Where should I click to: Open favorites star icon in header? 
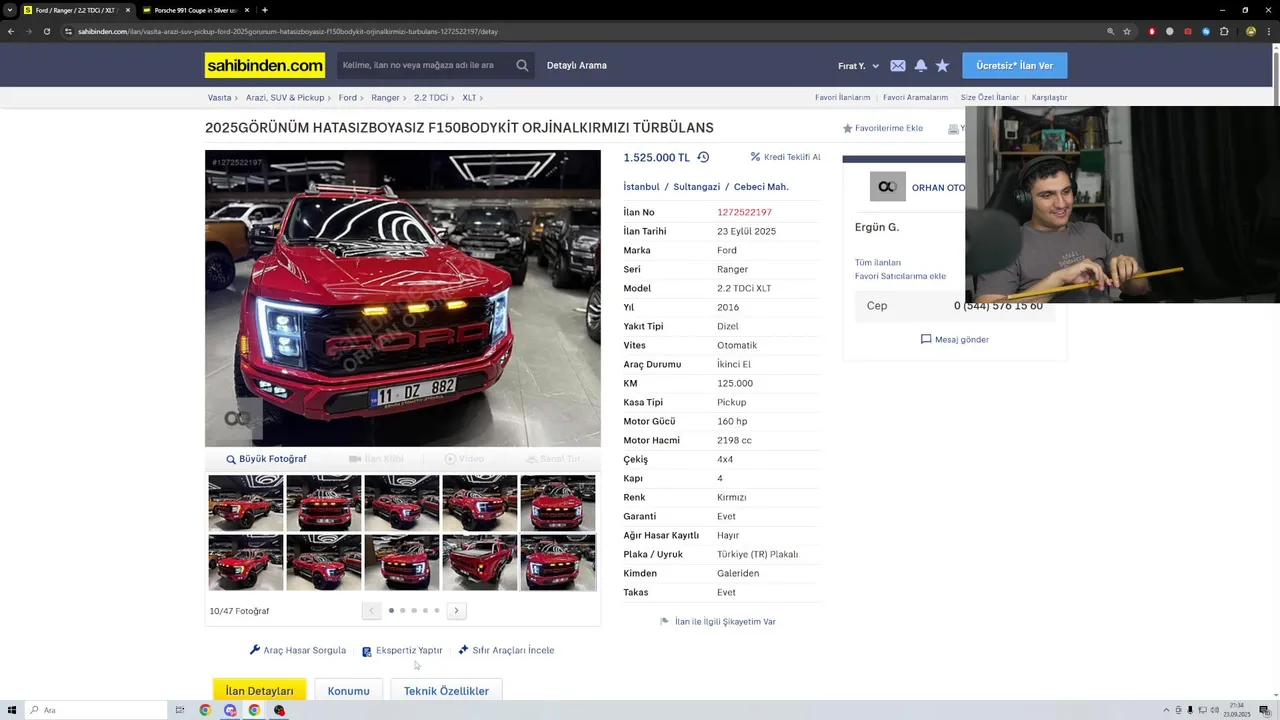tap(942, 66)
